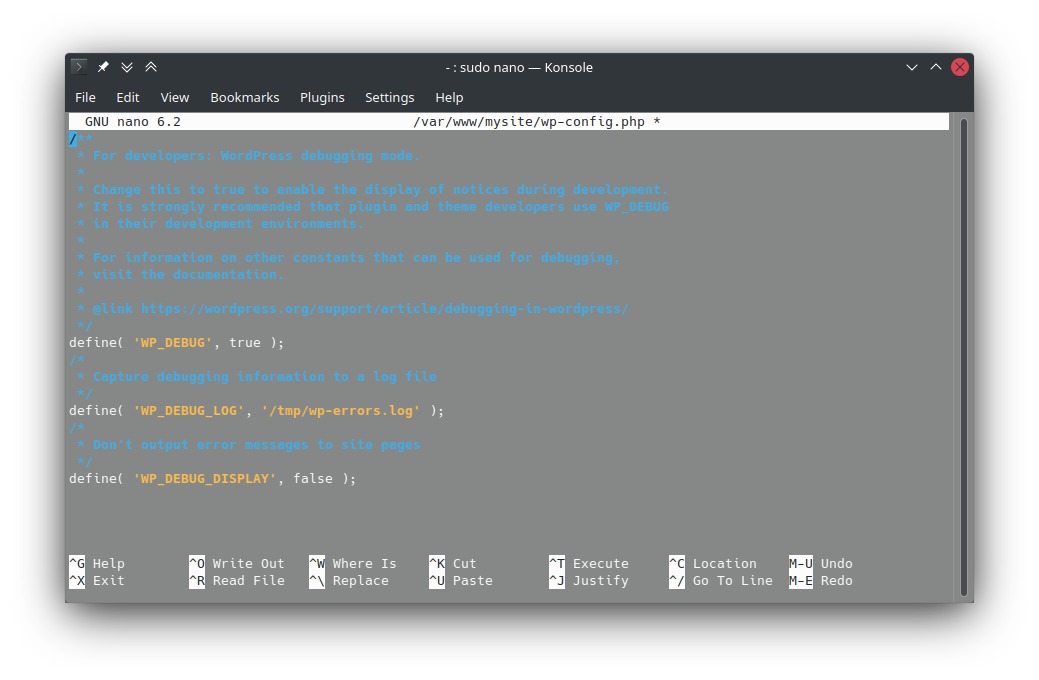Click the @link wordpress.org URL comment
Image resolution: width=1039 pixels, height=680 pixels.
[360, 309]
